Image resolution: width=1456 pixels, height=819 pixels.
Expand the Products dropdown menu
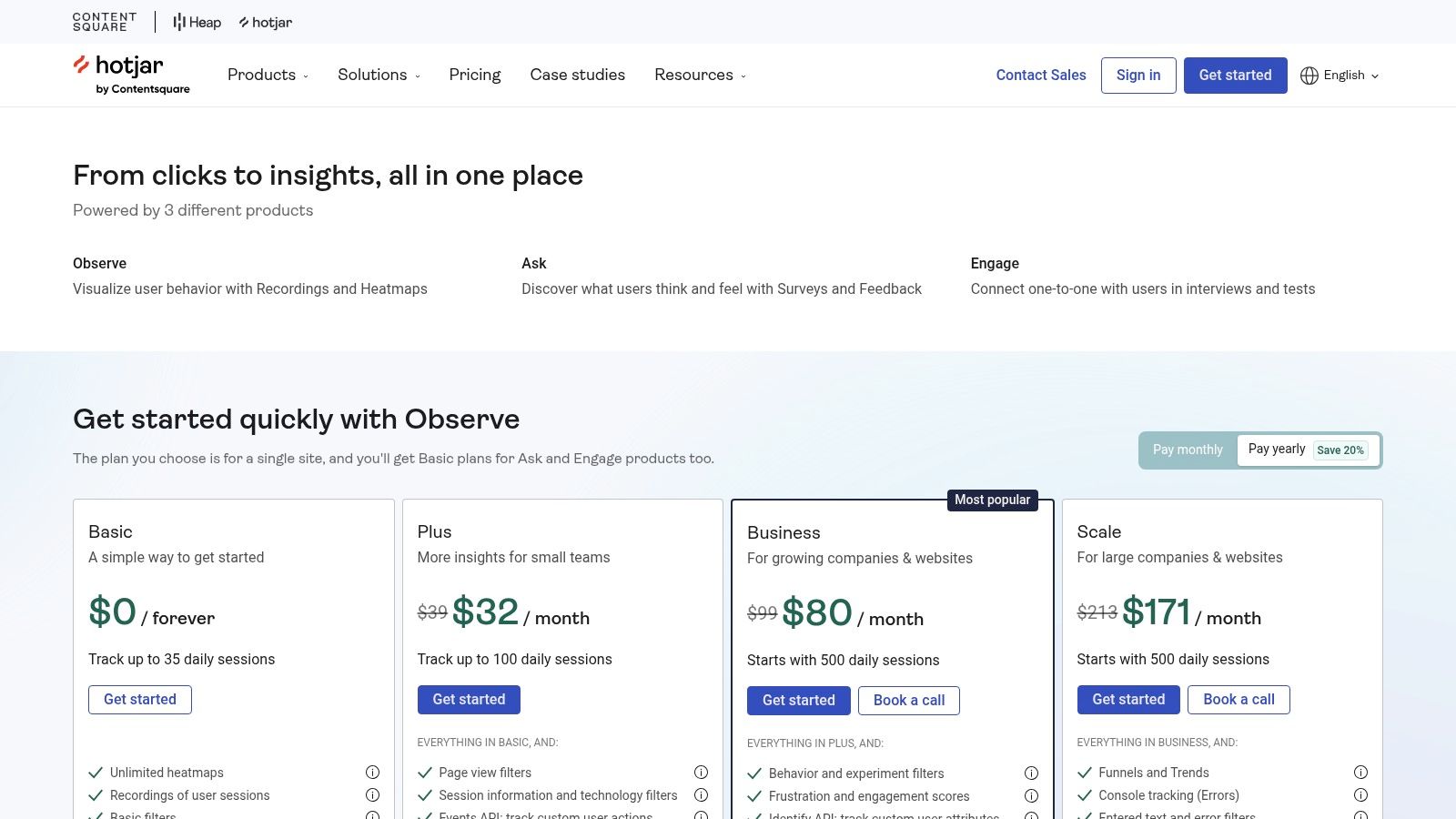[x=268, y=75]
